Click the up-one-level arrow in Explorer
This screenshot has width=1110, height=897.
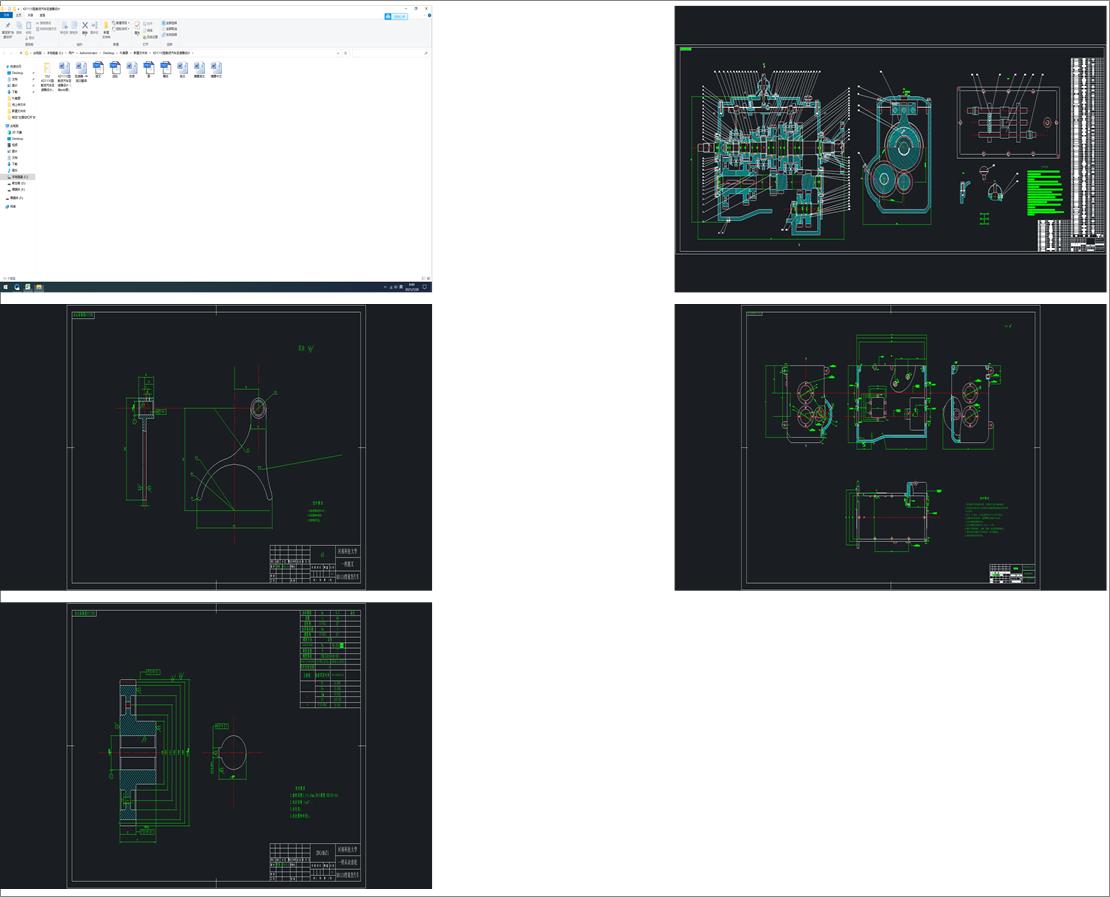coord(21,53)
